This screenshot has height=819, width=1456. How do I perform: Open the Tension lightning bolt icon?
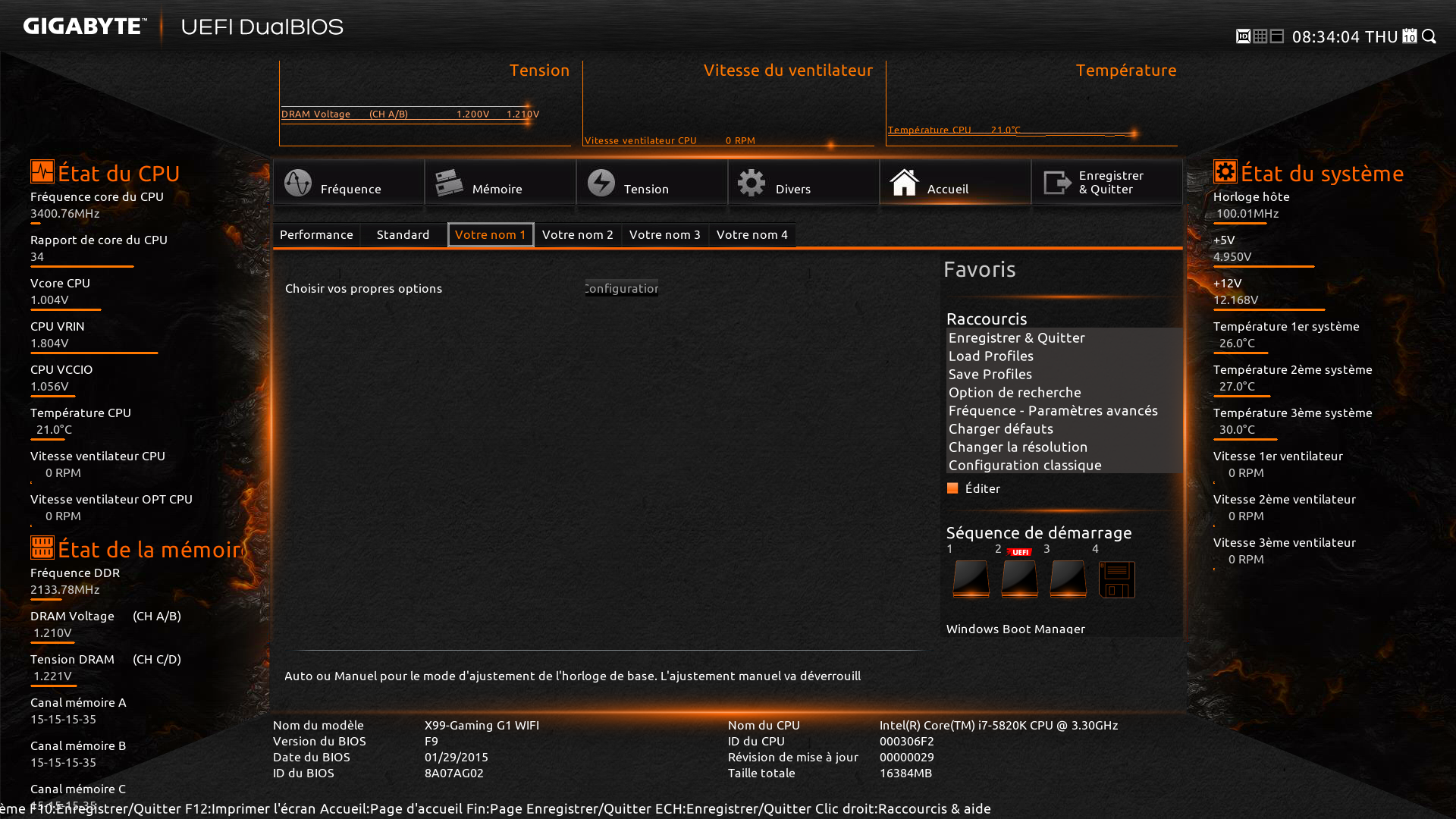601,183
